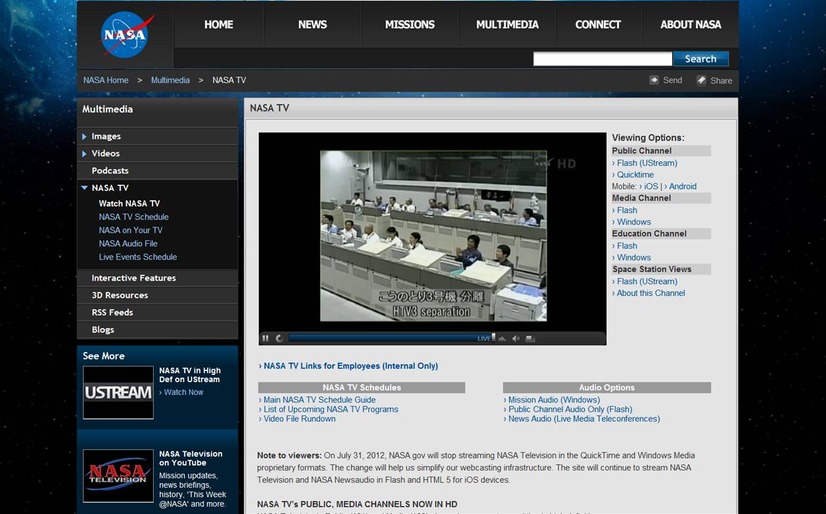The image size is (826, 514).
Task: Open the CONNECT navigation tab
Action: [598, 25]
